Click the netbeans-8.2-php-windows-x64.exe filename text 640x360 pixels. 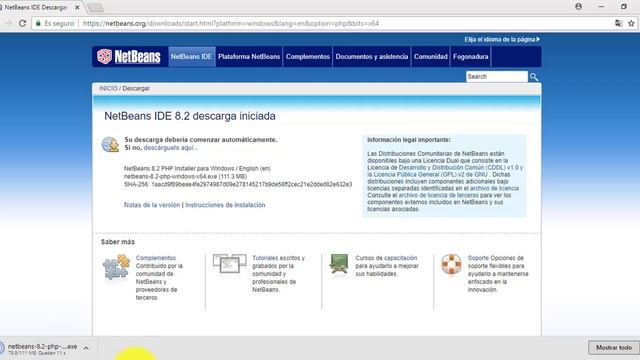click(x=171, y=176)
